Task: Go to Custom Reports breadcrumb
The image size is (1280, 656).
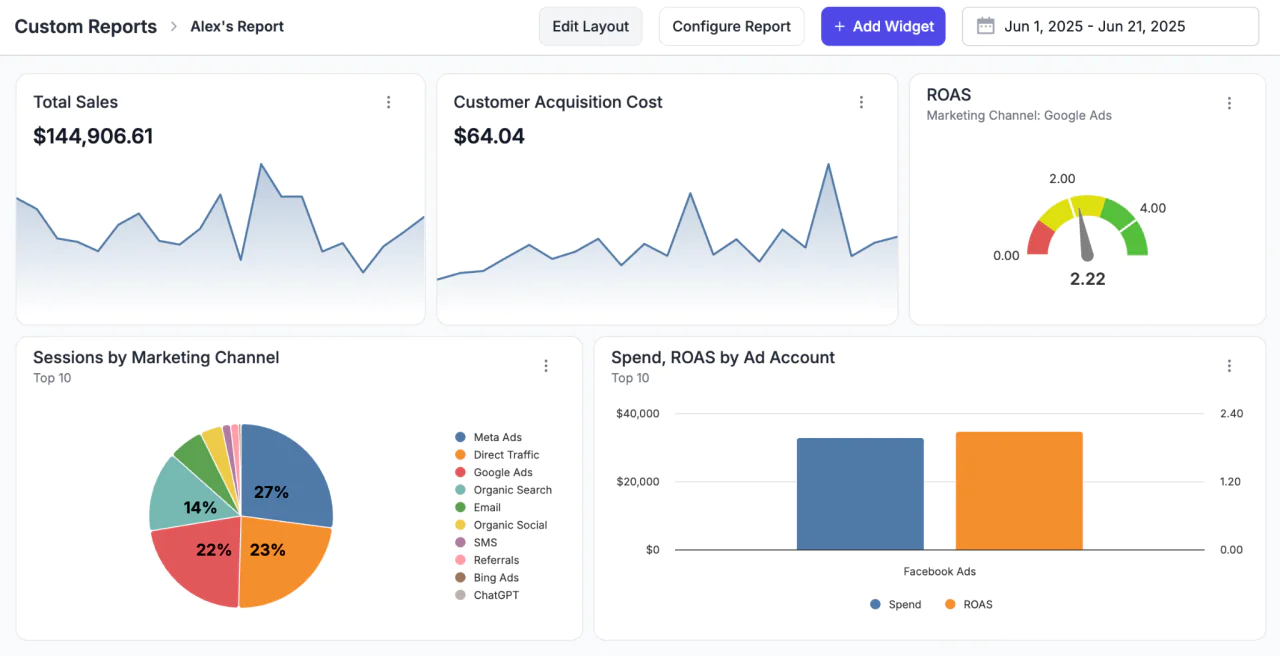Action: (85, 27)
